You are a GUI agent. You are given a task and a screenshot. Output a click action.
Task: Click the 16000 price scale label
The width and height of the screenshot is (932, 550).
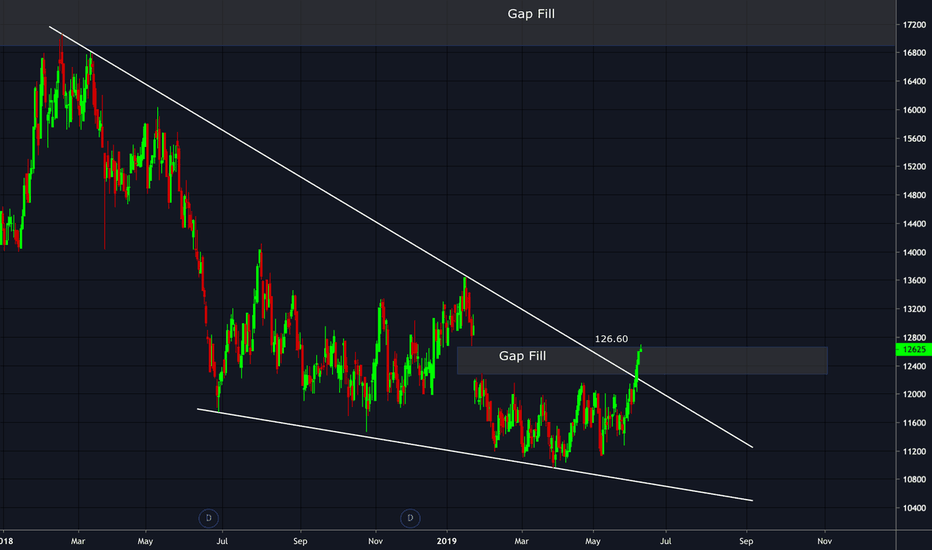coord(914,110)
